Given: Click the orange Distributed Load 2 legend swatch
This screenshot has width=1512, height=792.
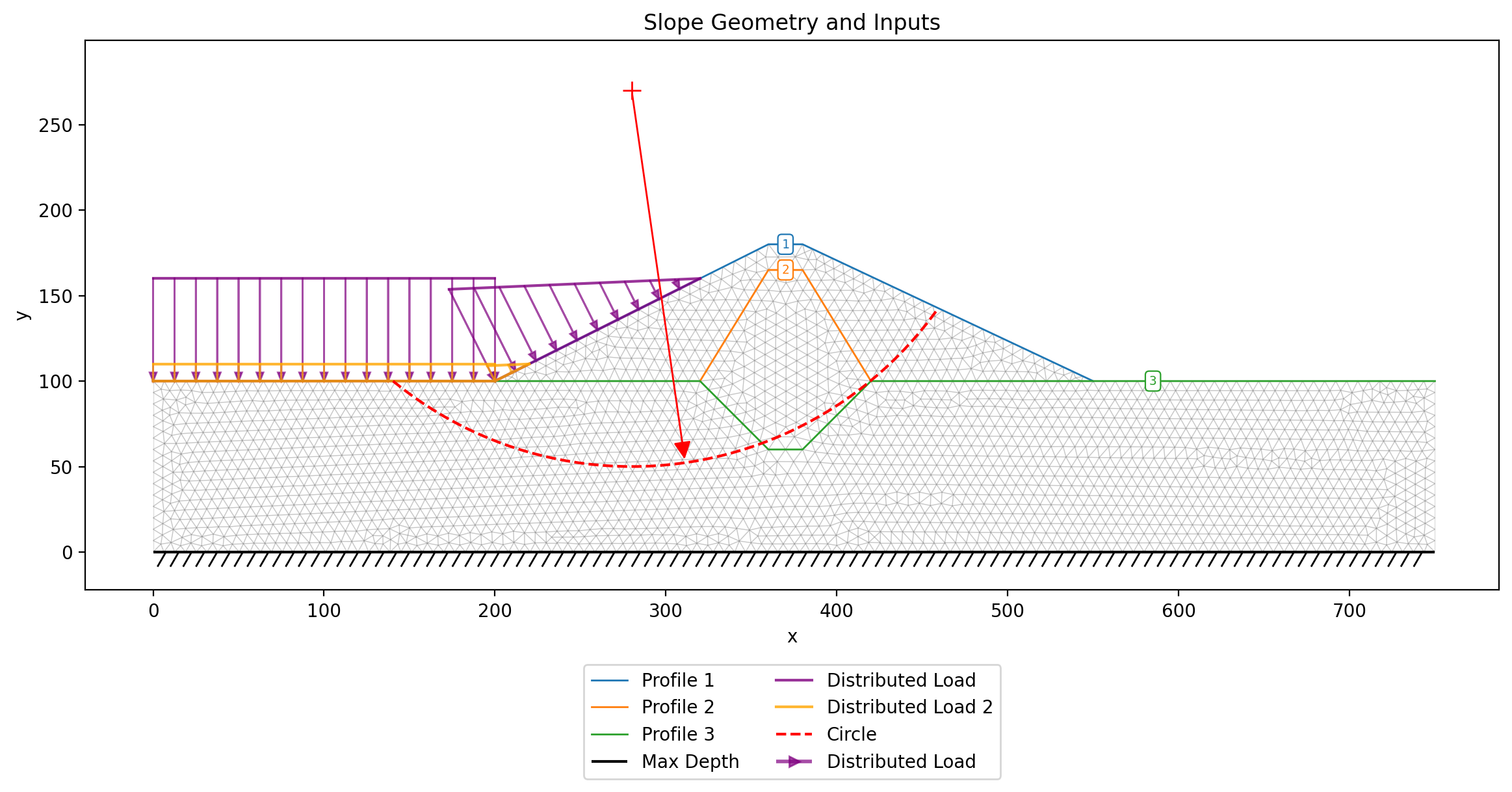Looking at the screenshot, I should pyautogui.click(x=794, y=707).
